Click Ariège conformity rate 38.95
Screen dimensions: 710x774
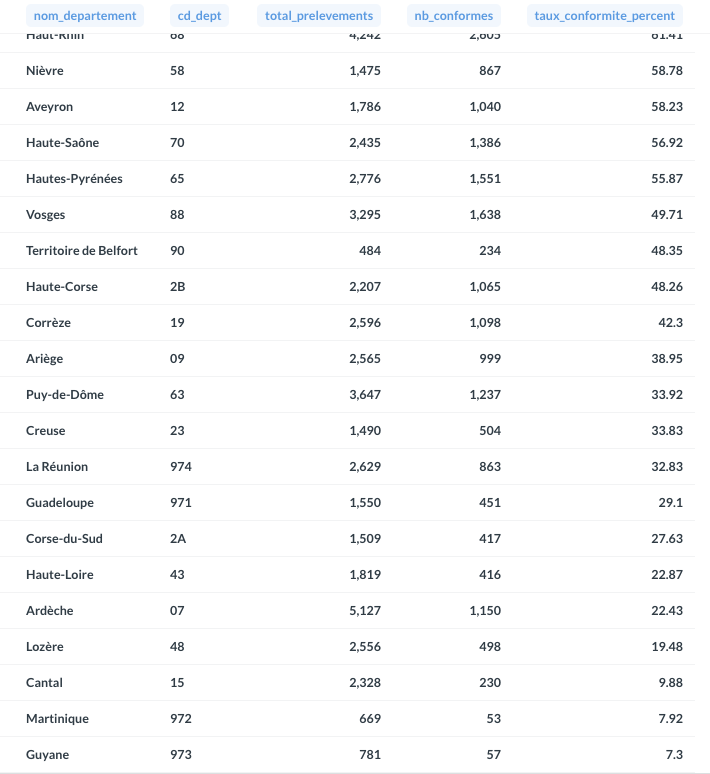(666, 359)
